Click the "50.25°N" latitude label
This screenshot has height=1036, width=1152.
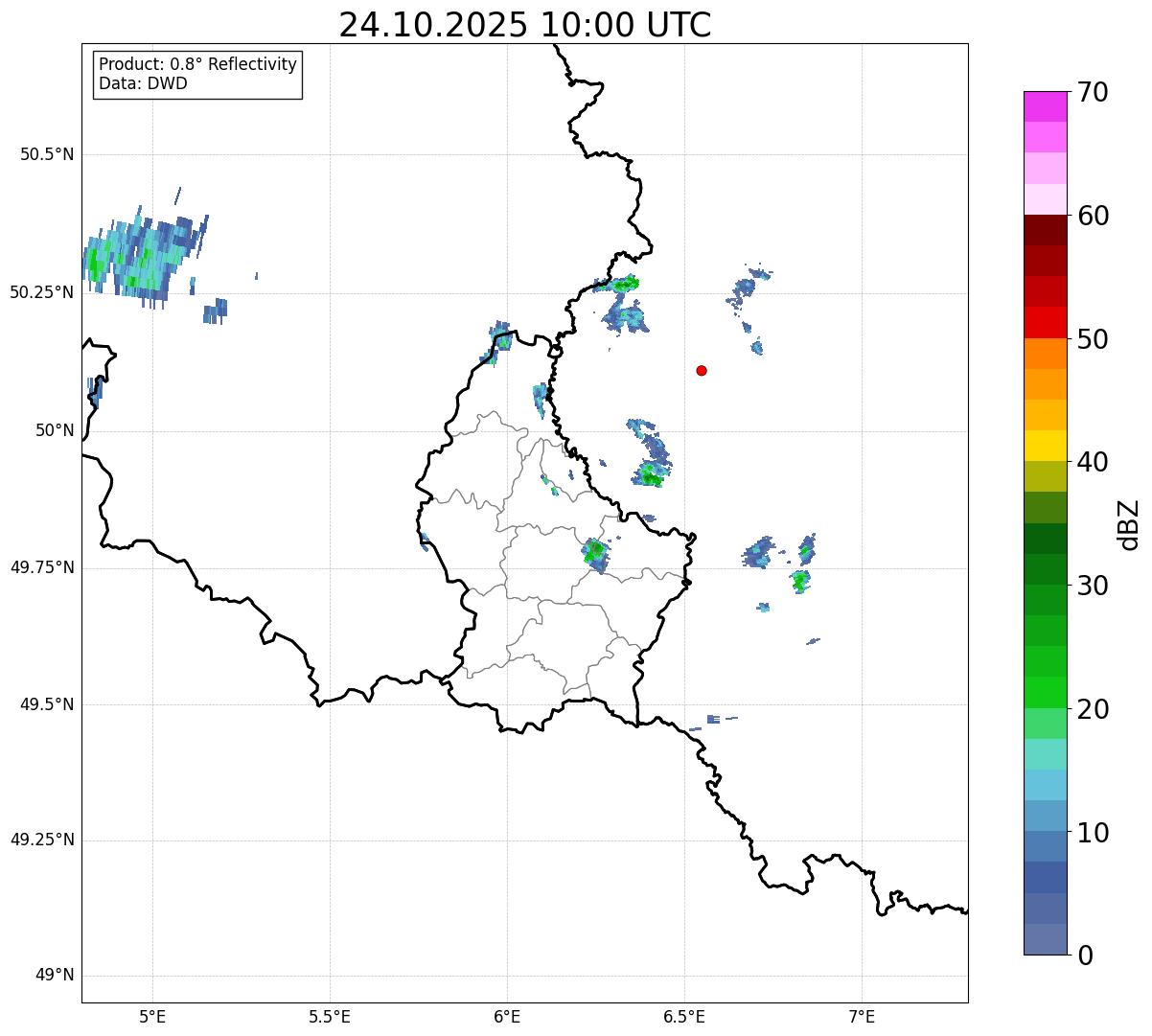pyautogui.click(x=42, y=292)
